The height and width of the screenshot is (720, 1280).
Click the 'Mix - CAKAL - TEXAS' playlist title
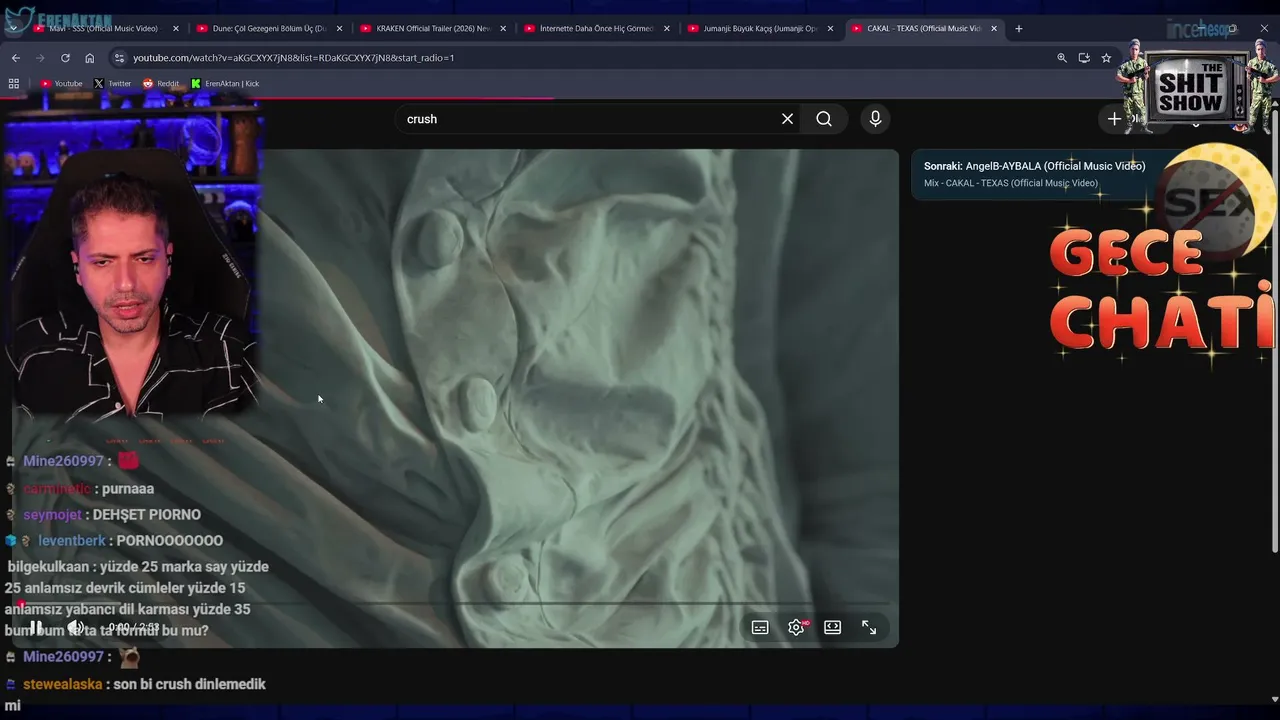[1010, 183]
